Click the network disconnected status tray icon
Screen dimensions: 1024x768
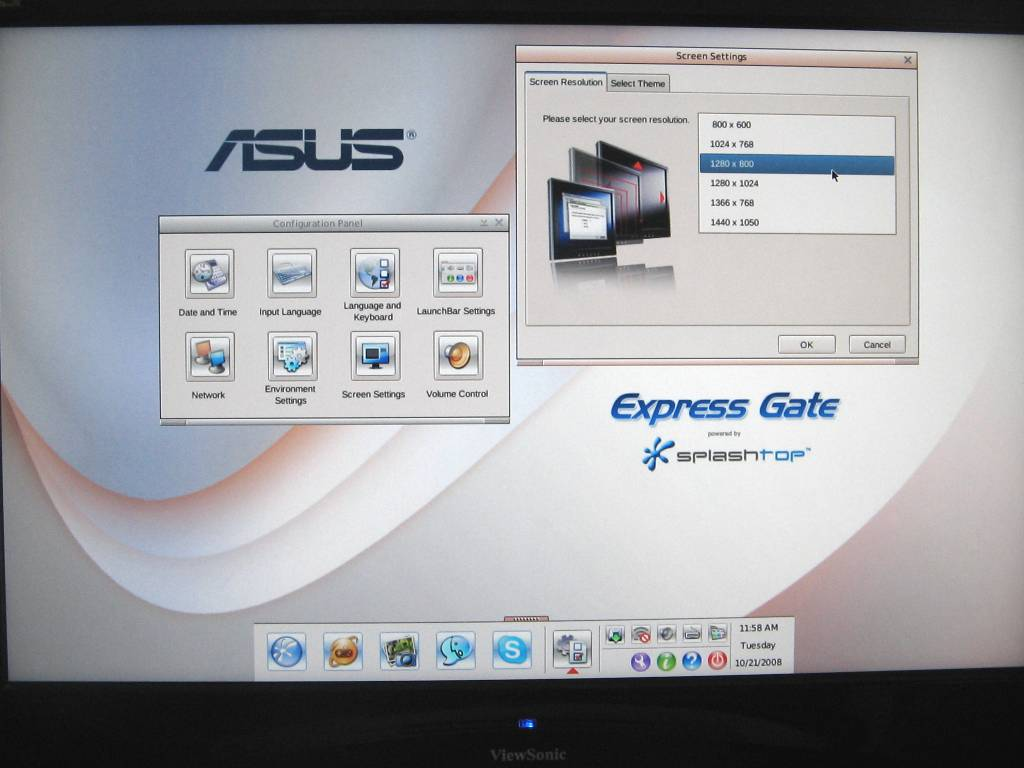click(x=641, y=633)
